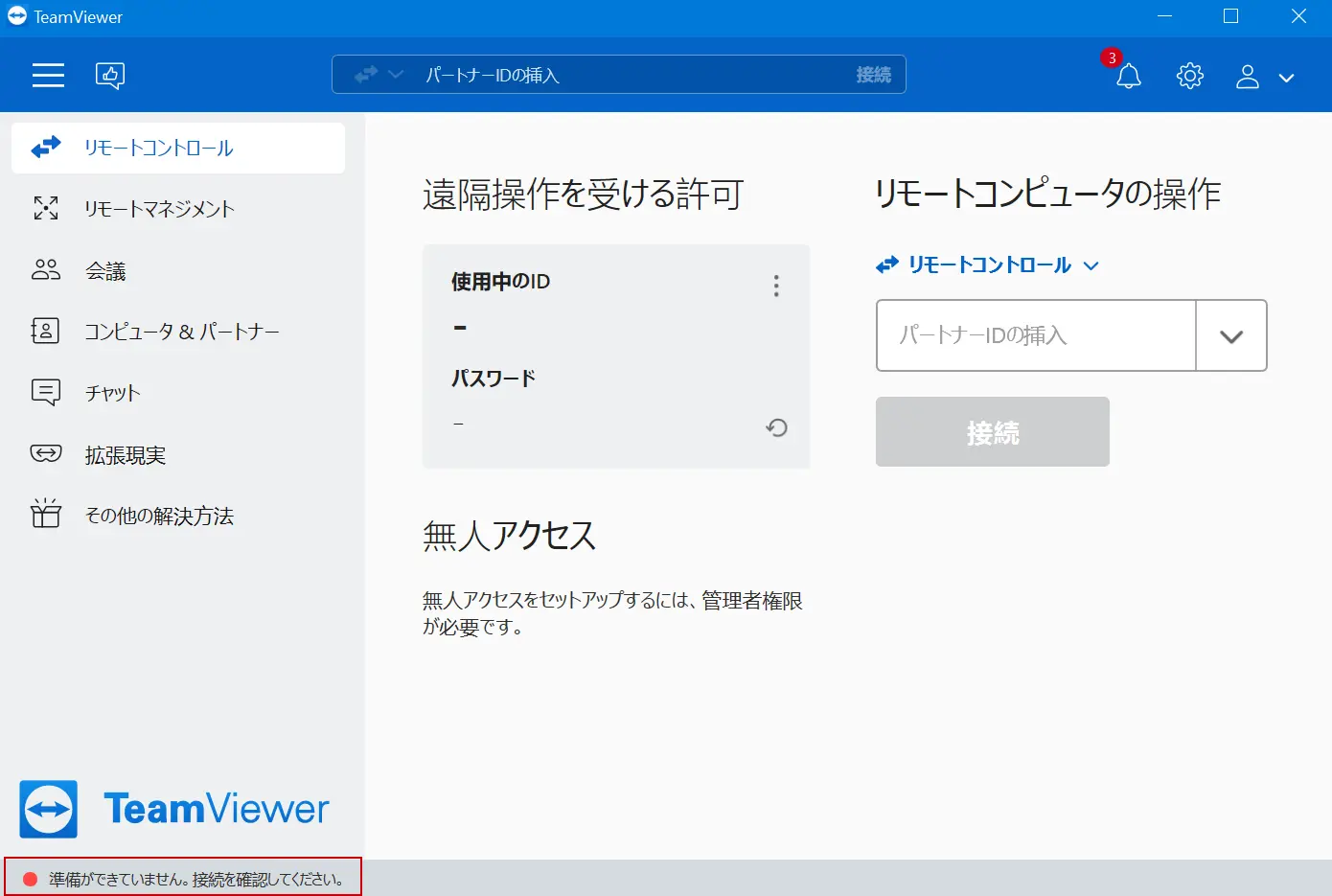Open the リモートコントロール mode dropdown
Viewport: 1332px width, 896px height.
point(988,265)
